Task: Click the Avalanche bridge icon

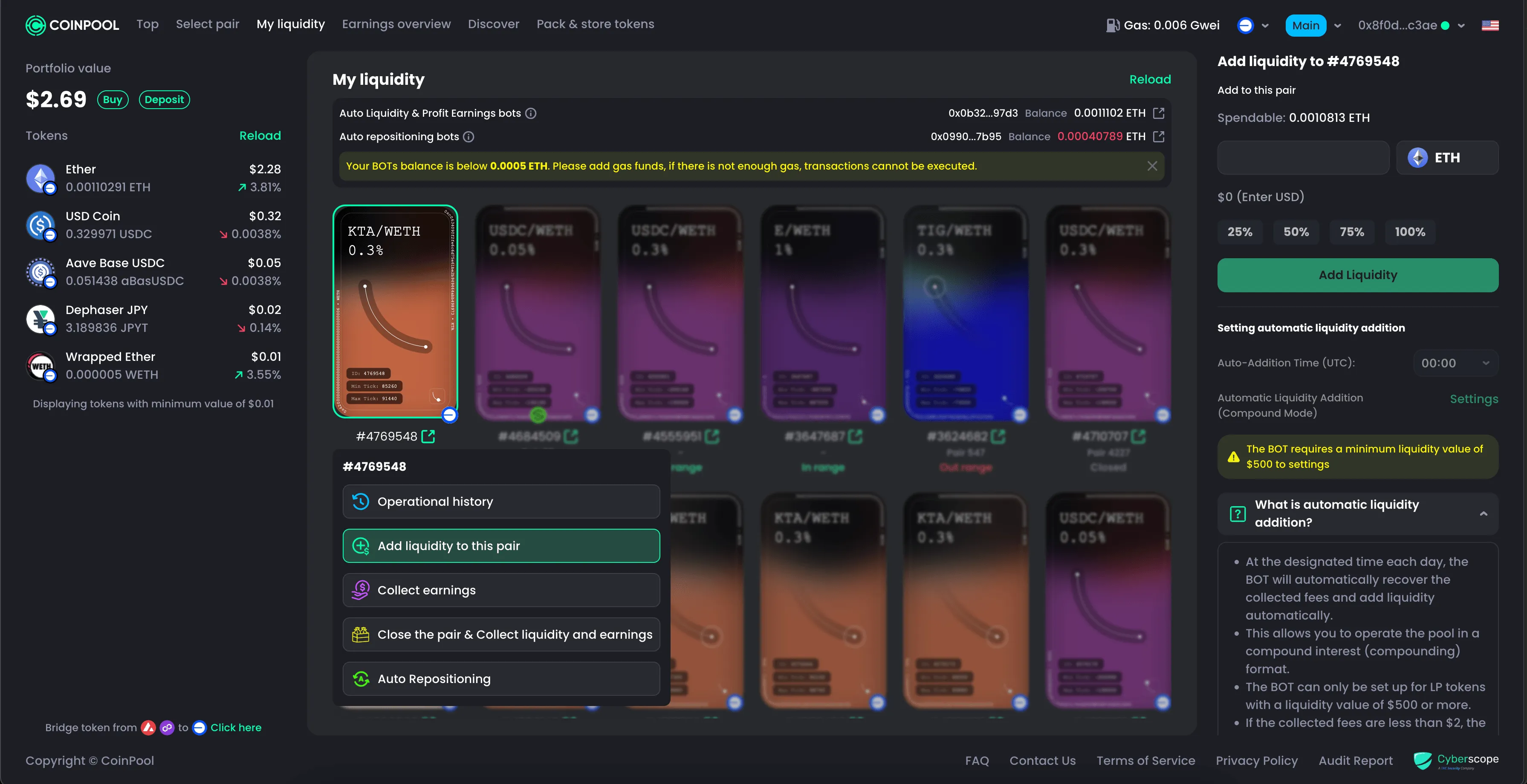Action: (x=148, y=727)
